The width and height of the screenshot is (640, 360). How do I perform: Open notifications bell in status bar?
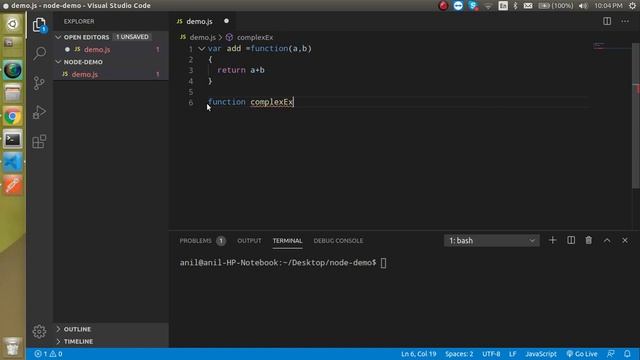pyautogui.click(x=627, y=354)
